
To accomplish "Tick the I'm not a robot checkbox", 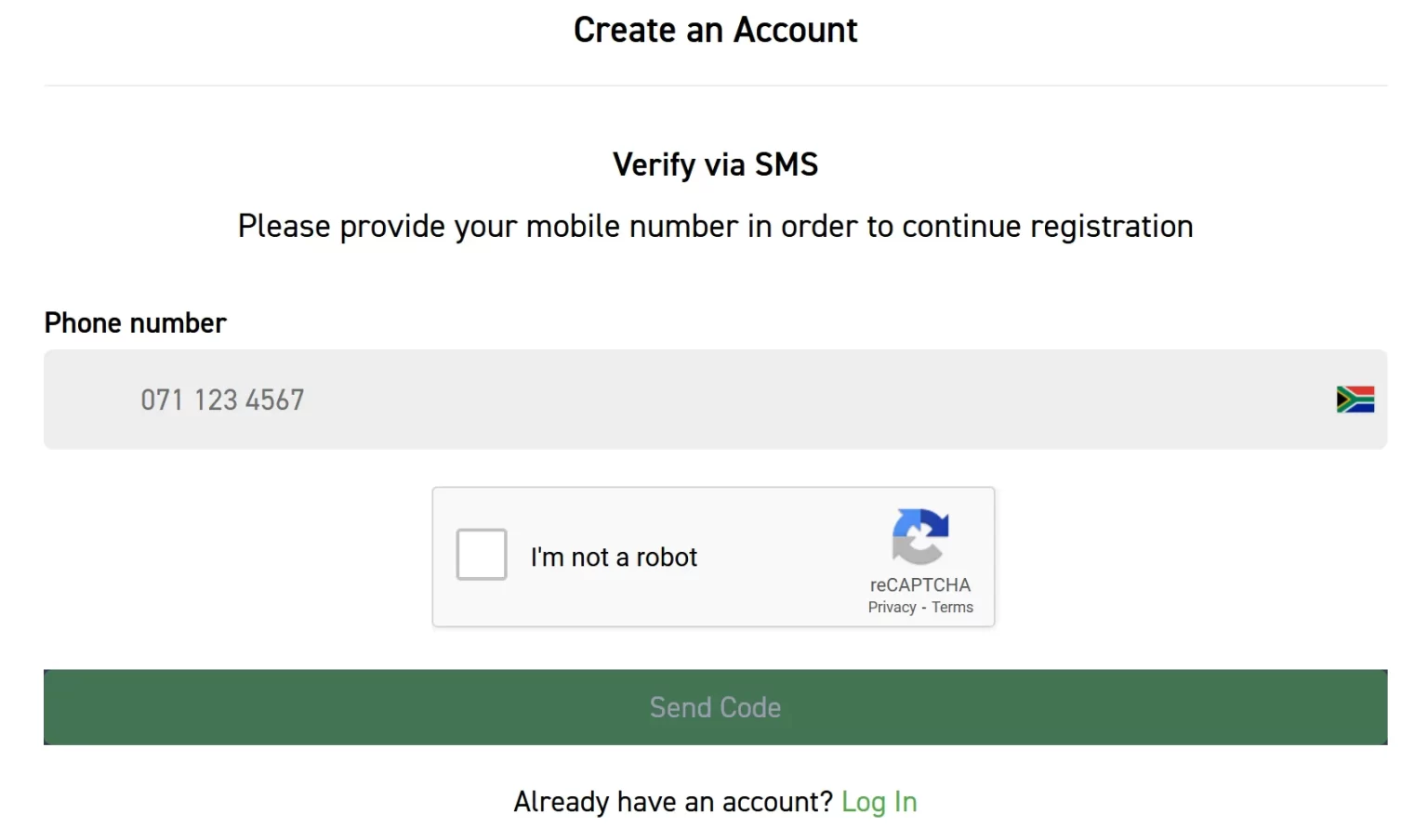I will tap(482, 555).
